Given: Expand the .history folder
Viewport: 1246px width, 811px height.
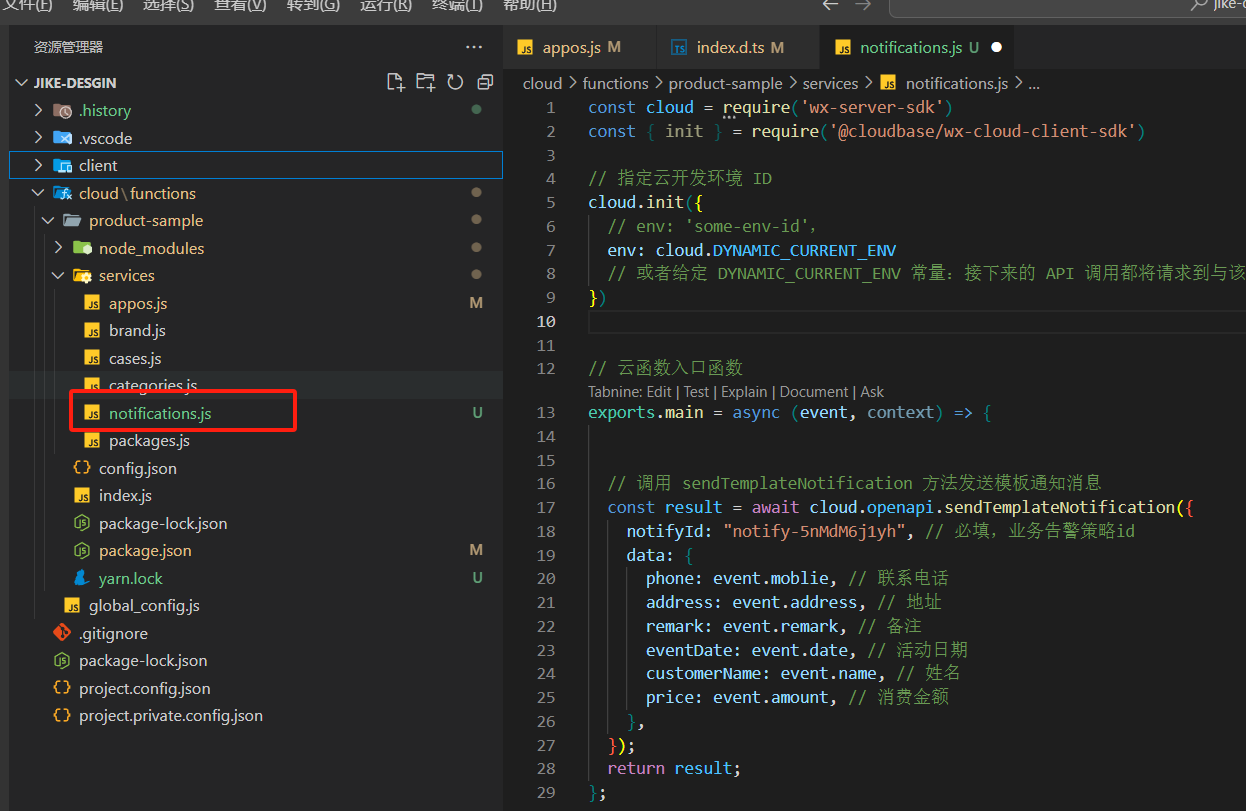Looking at the screenshot, I should coord(104,110).
